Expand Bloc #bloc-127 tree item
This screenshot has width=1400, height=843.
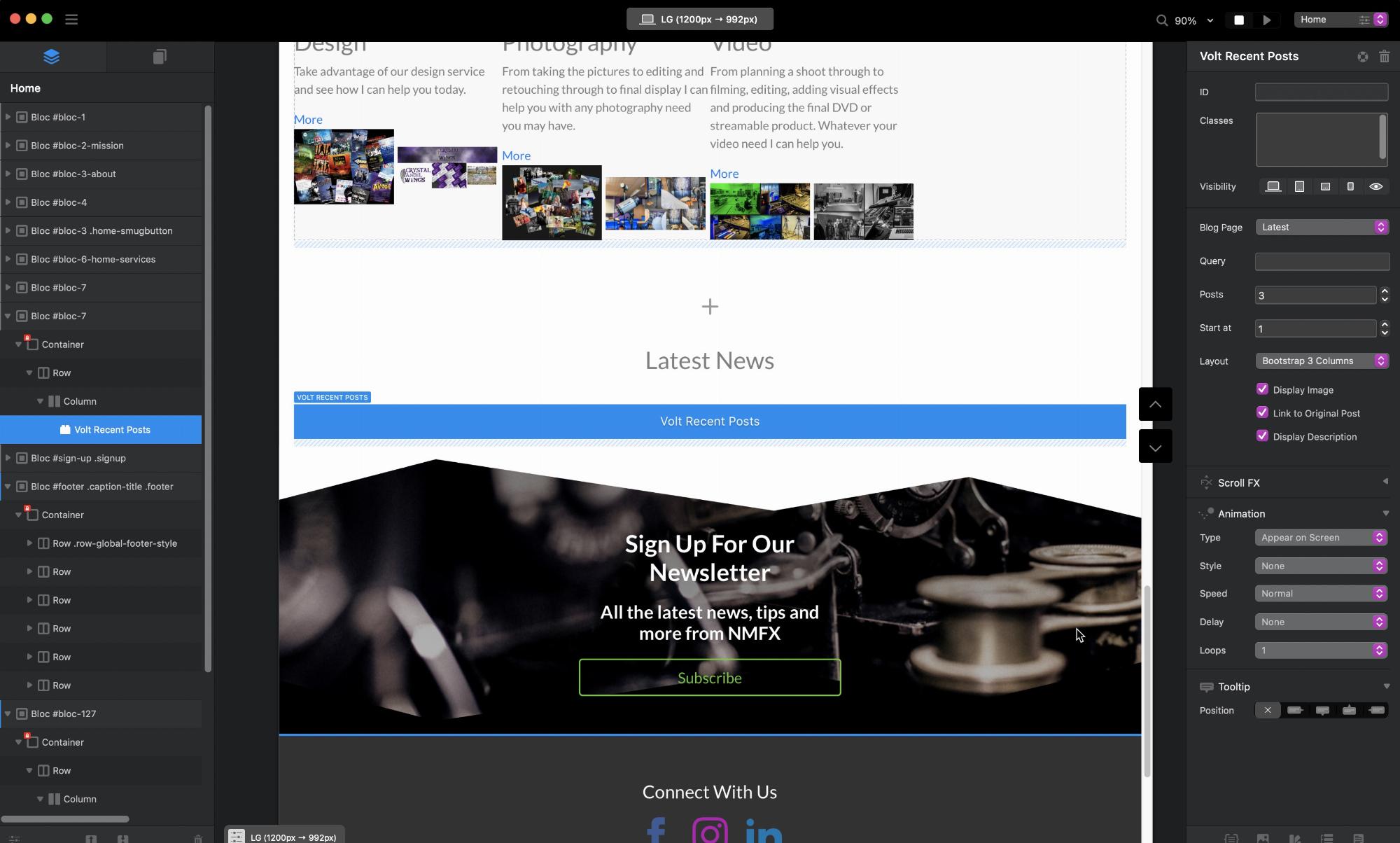8,713
